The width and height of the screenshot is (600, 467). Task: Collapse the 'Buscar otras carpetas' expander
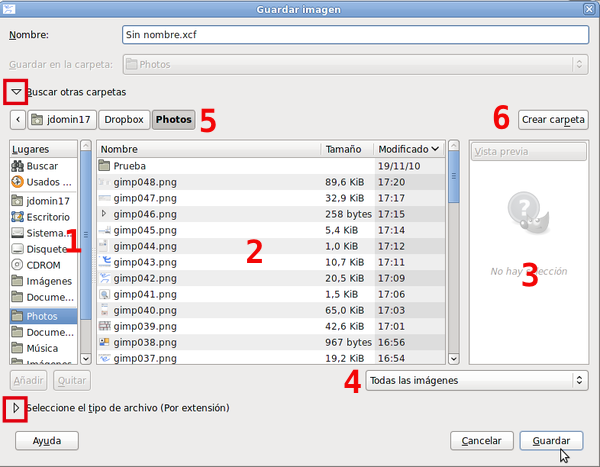(x=16, y=92)
